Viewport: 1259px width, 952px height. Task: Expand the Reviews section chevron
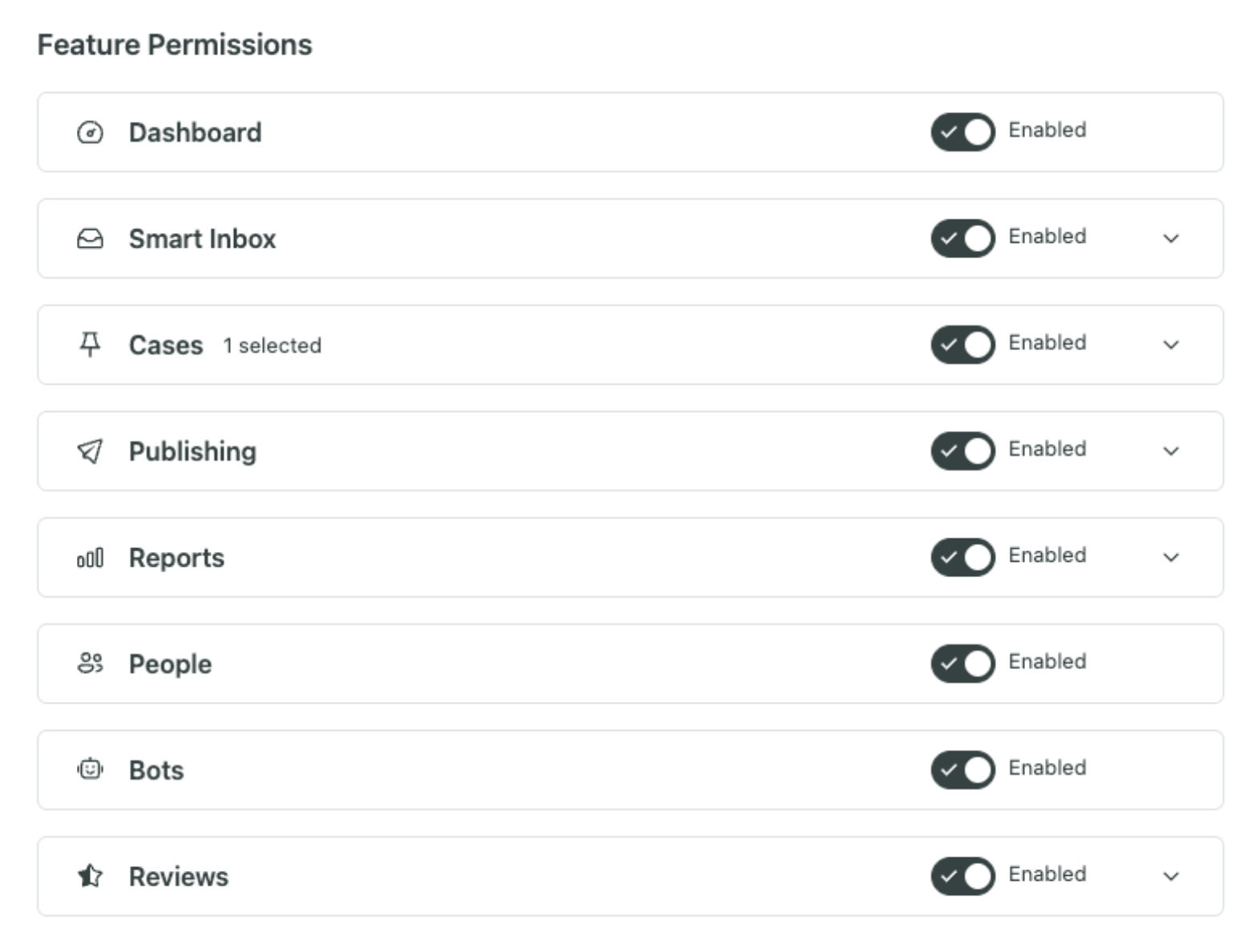1171,877
